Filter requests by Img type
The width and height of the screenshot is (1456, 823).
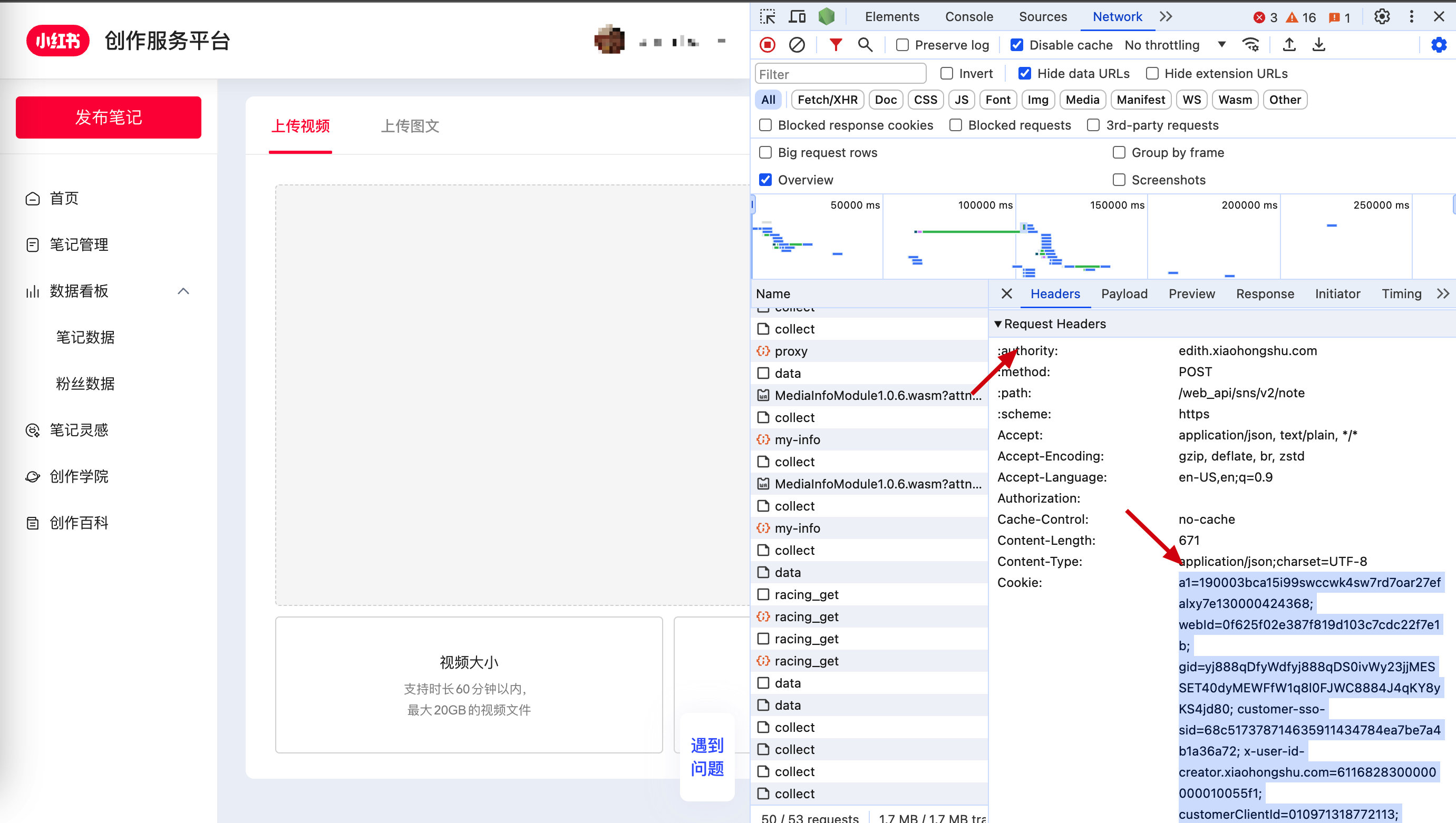[1037, 100]
